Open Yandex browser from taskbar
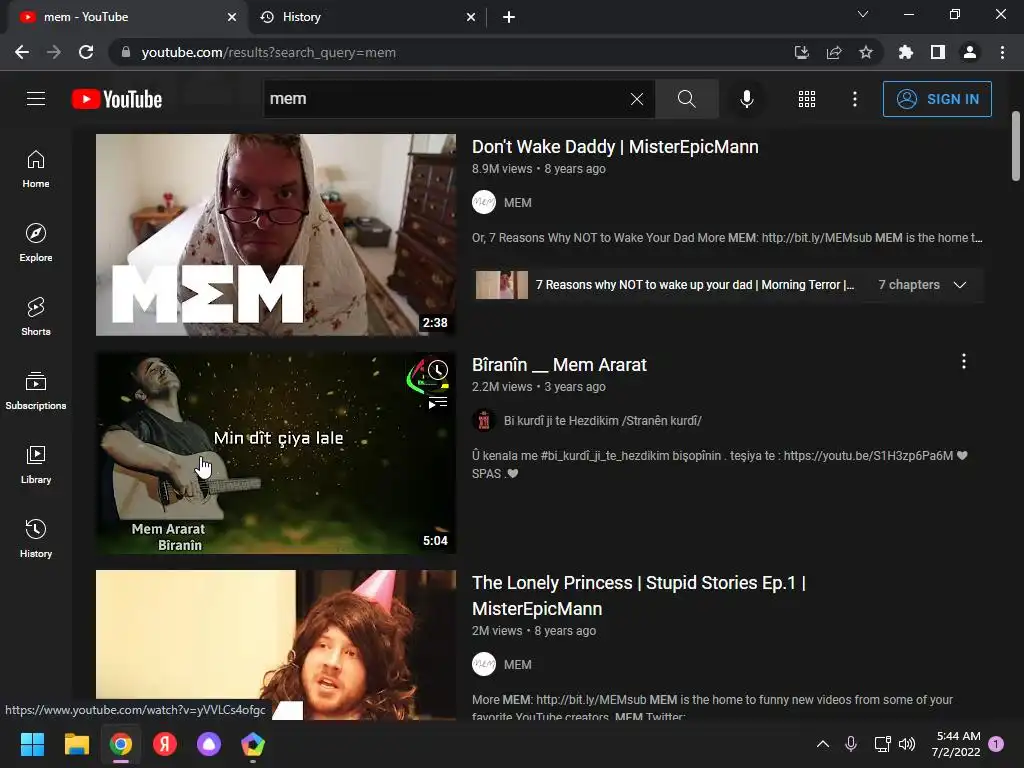The width and height of the screenshot is (1024, 768). pos(165,744)
